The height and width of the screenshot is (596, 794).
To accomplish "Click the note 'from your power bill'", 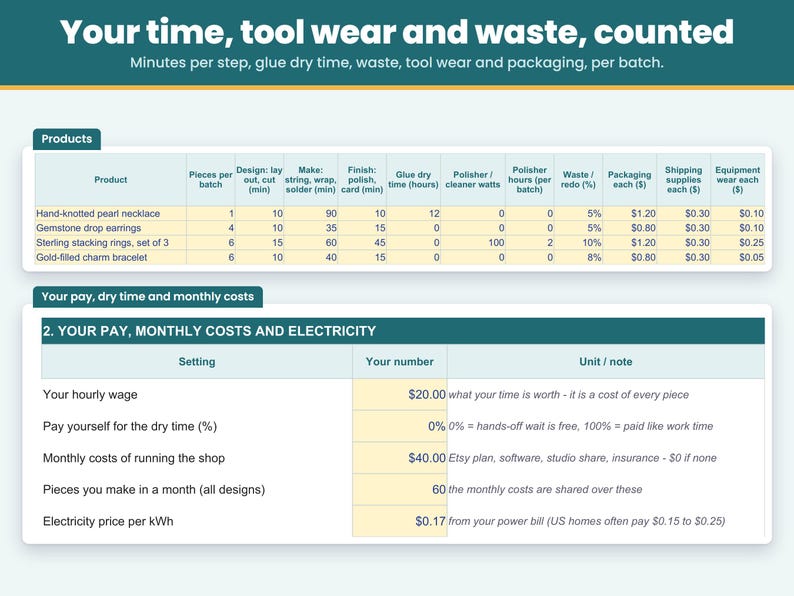I will [x=587, y=521].
